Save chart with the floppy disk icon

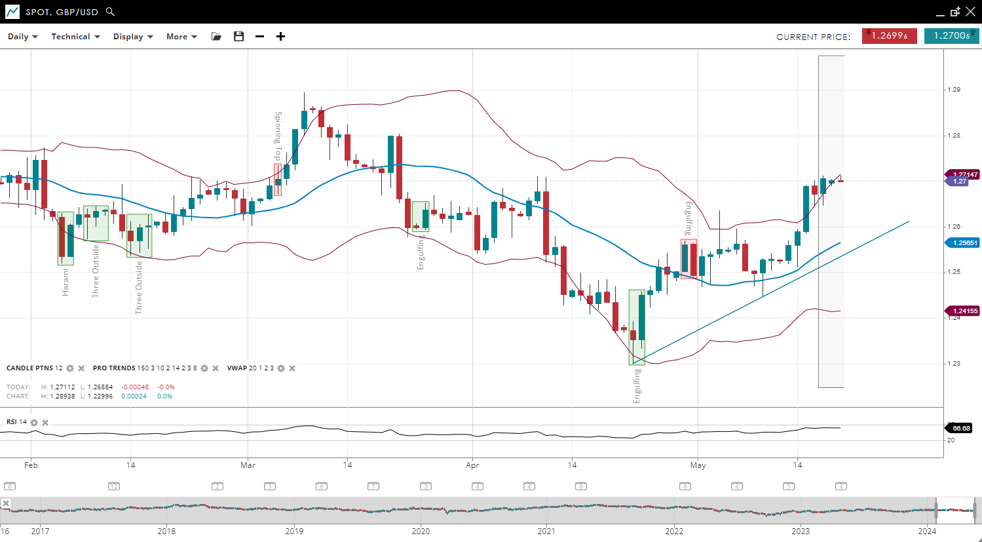(239, 37)
